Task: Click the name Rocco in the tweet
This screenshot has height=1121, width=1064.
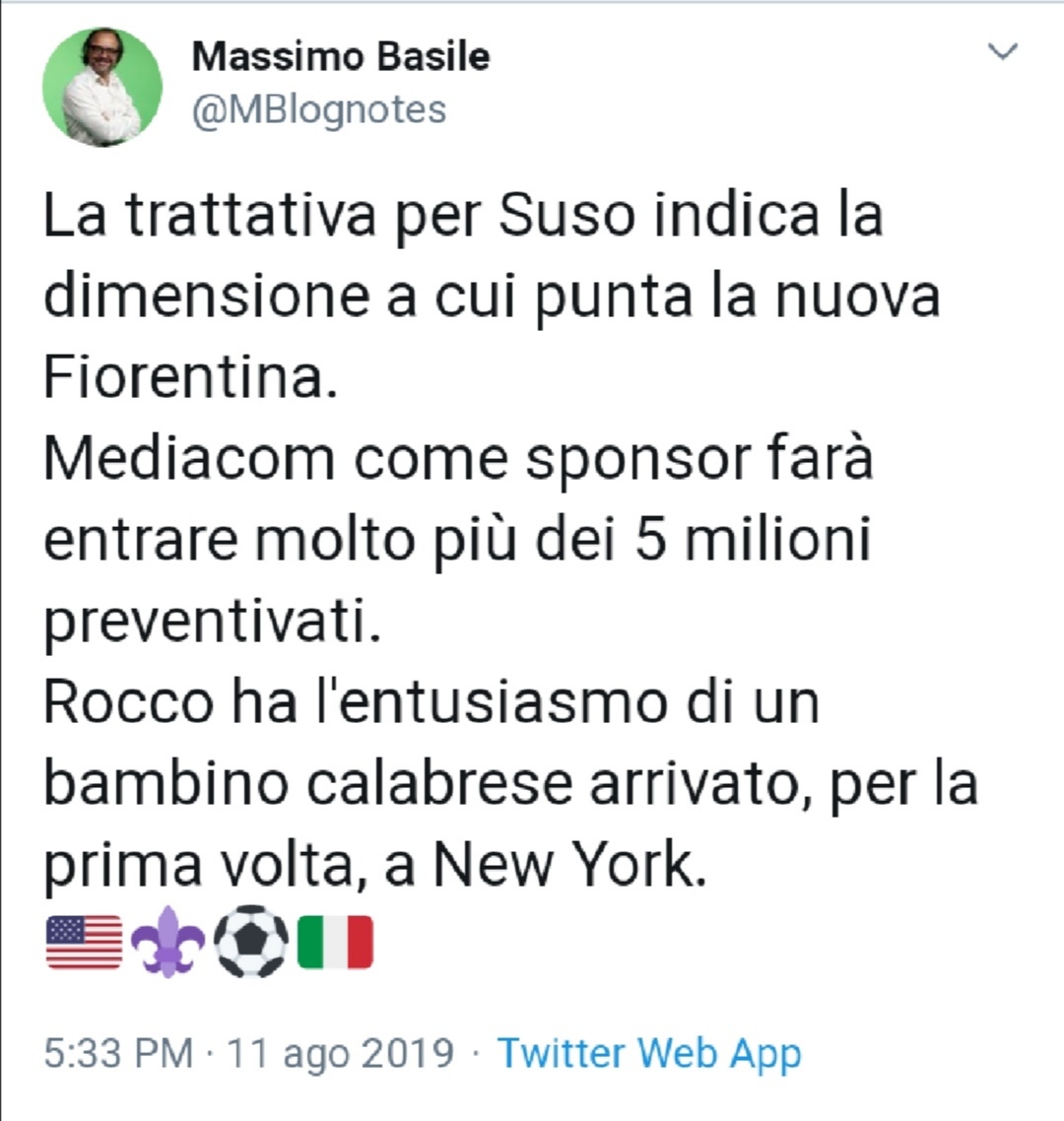Action: pyautogui.click(x=128, y=702)
